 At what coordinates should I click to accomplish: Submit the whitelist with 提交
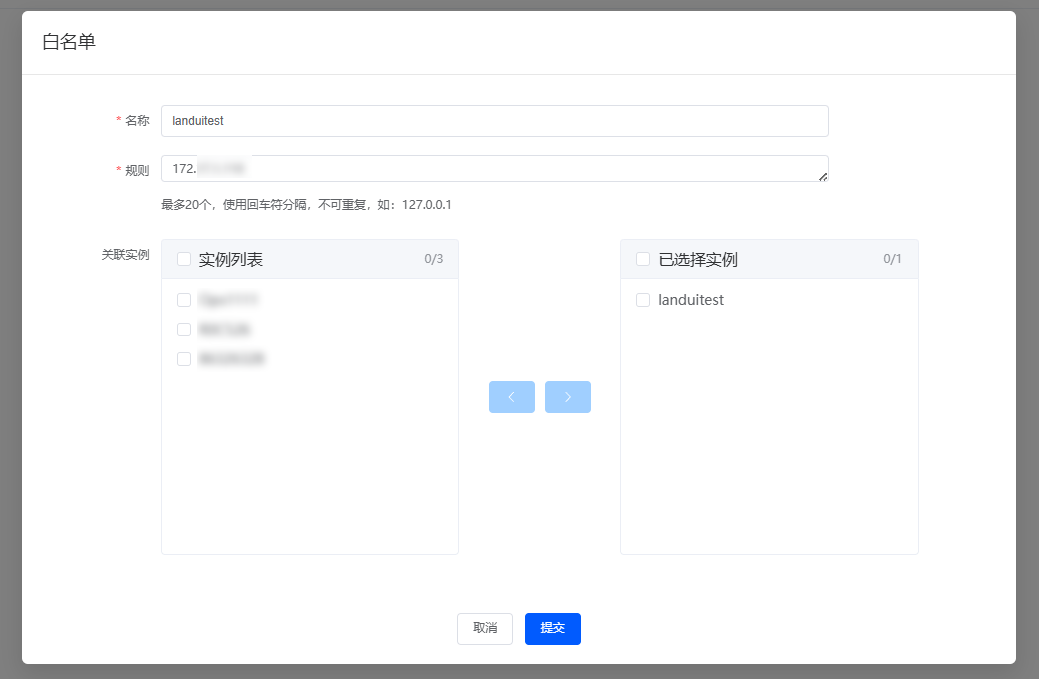[552, 628]
